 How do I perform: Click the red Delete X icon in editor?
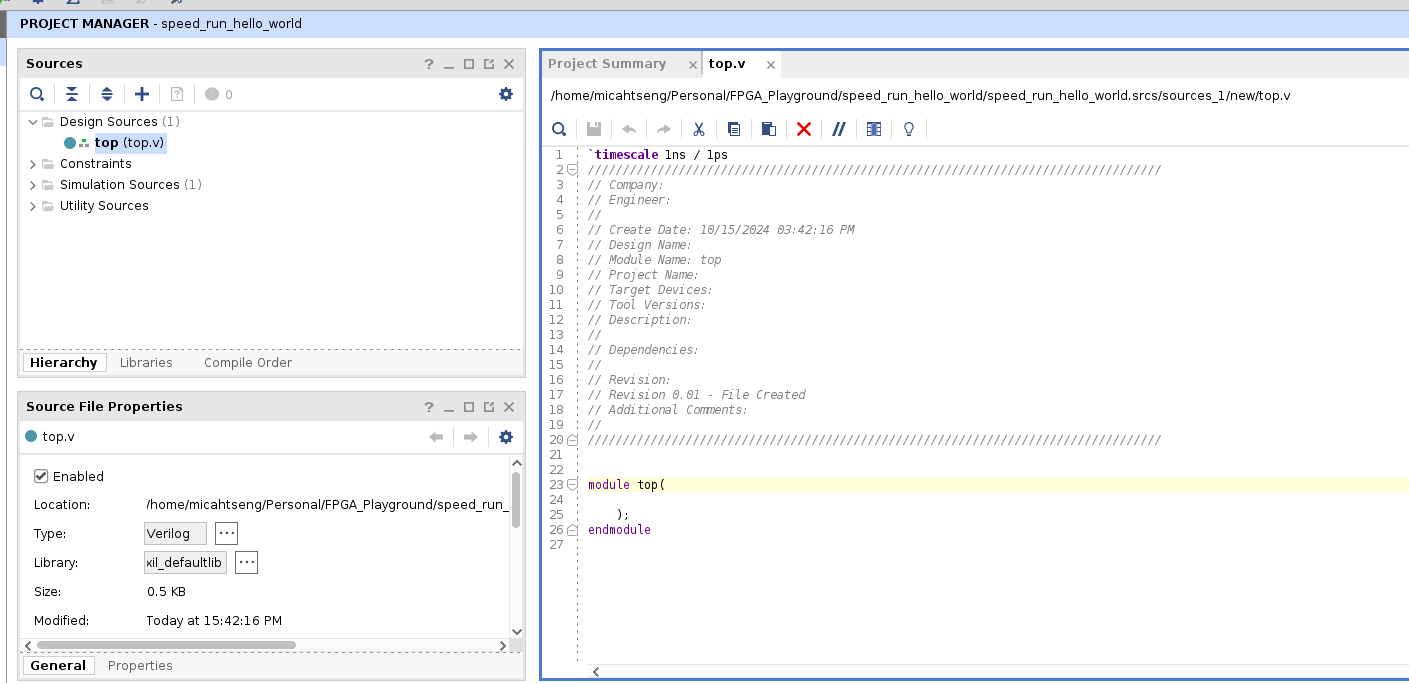804,129
